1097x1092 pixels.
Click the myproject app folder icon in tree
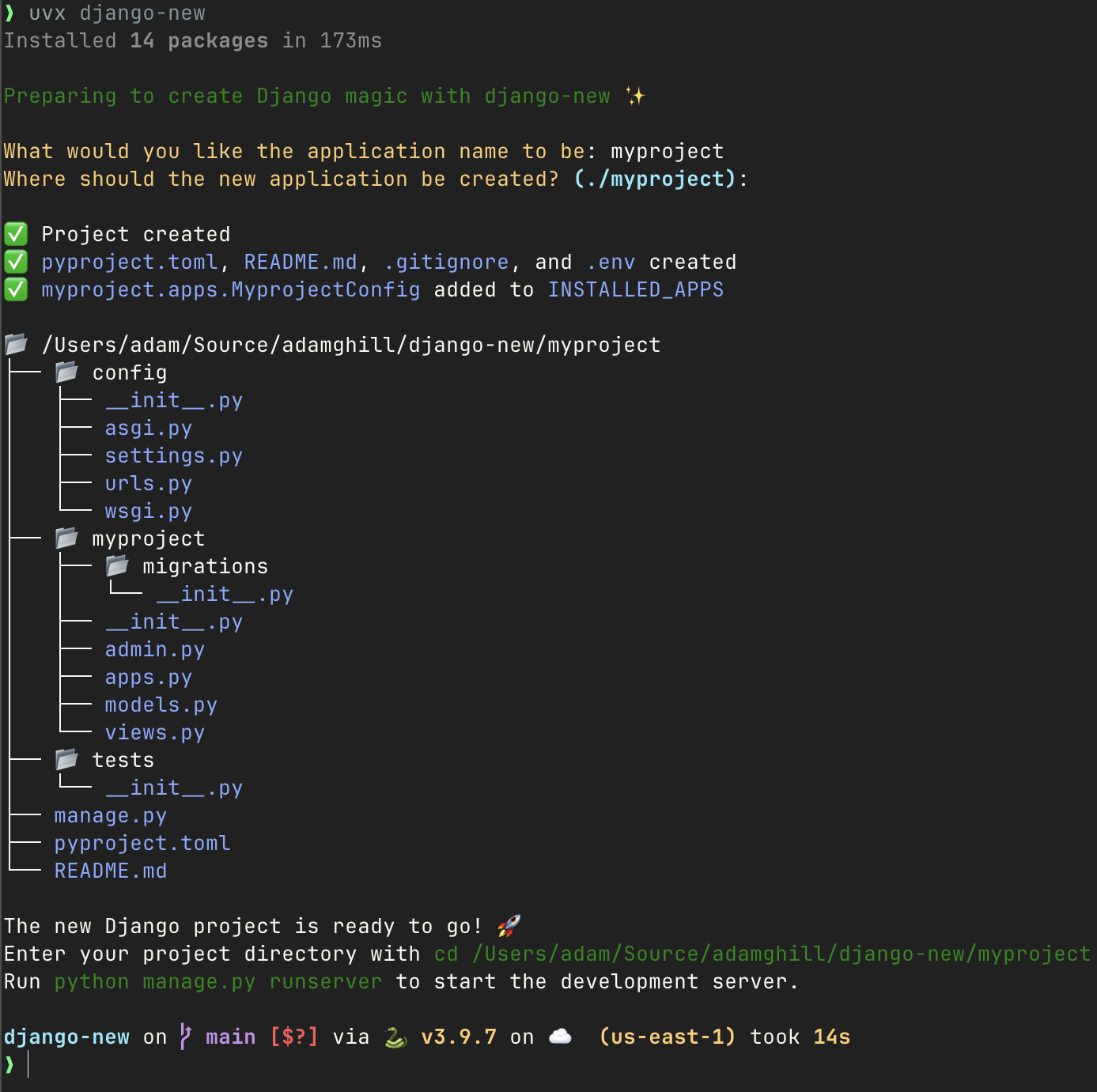click(x=66, y=538)
